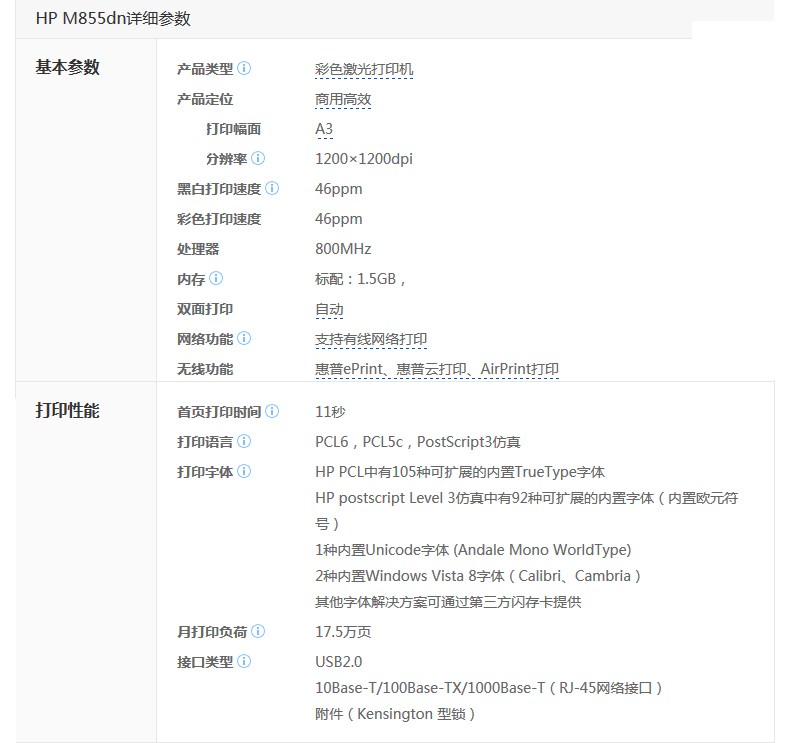Open the 彩色激光打印机 link
This screenshot has height=743, width=790.
(364, 69)
